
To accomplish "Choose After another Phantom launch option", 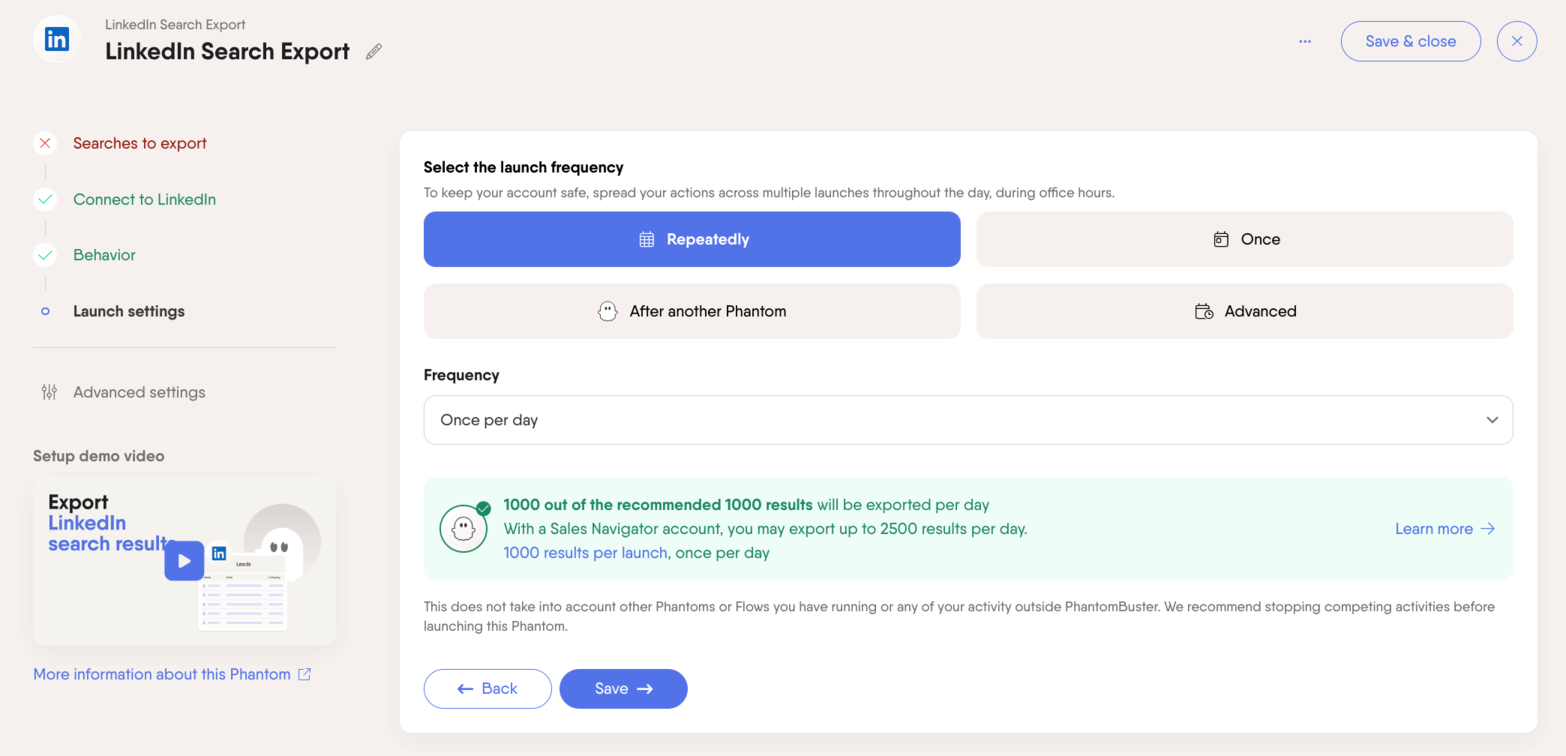I will coord(692,311).
